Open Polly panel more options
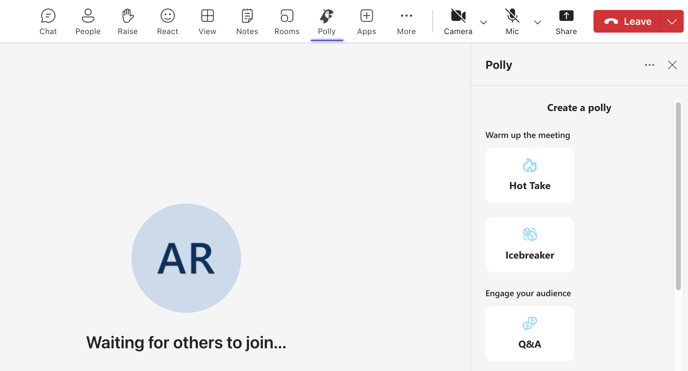688x371 pixels. point(649,65)
